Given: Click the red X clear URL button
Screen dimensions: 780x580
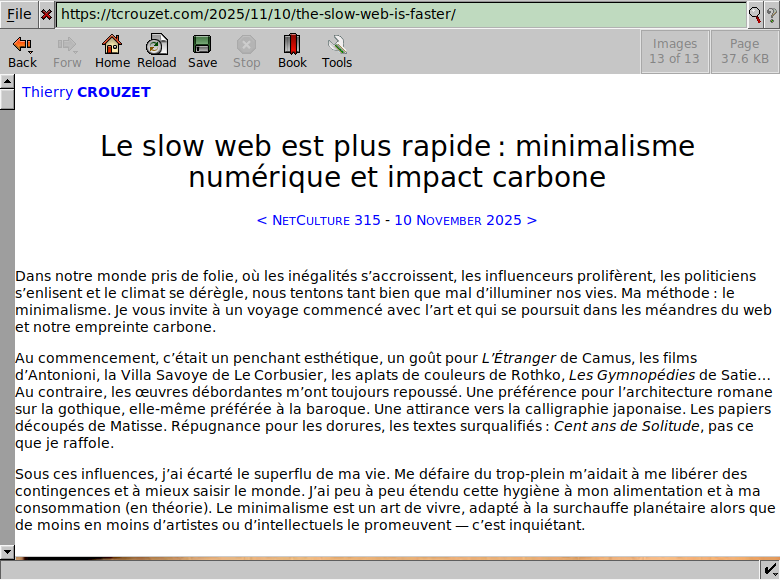Looking at the screenshot, I should coord(46,14).
